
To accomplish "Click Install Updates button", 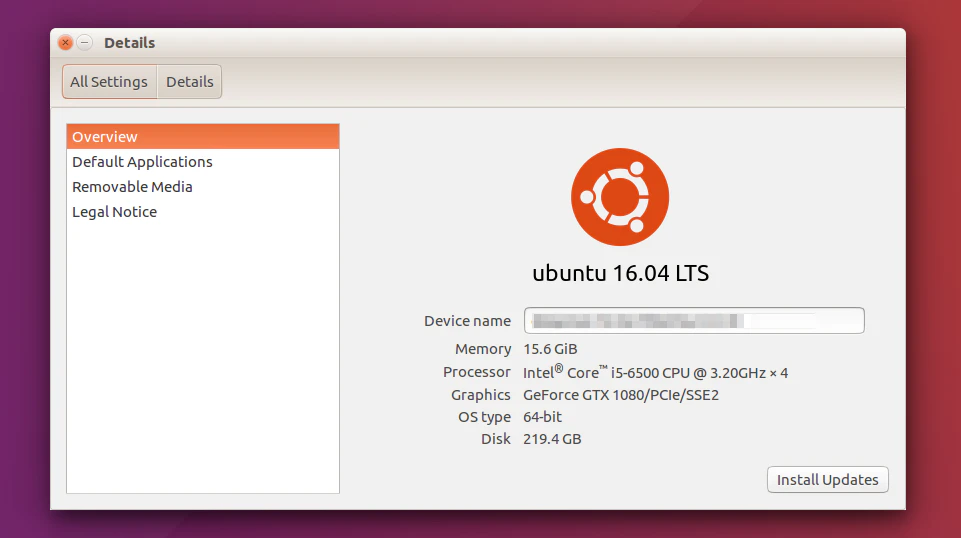I will 827,480.
